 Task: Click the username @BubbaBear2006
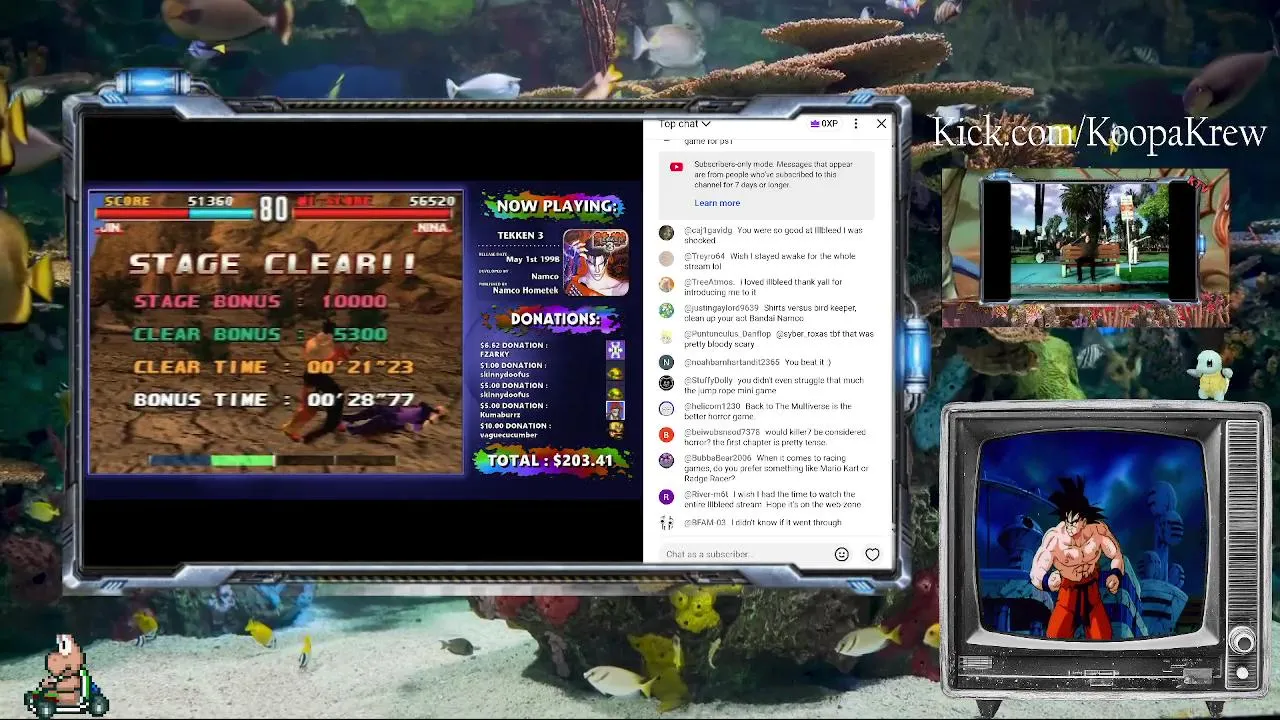(717, 458)
